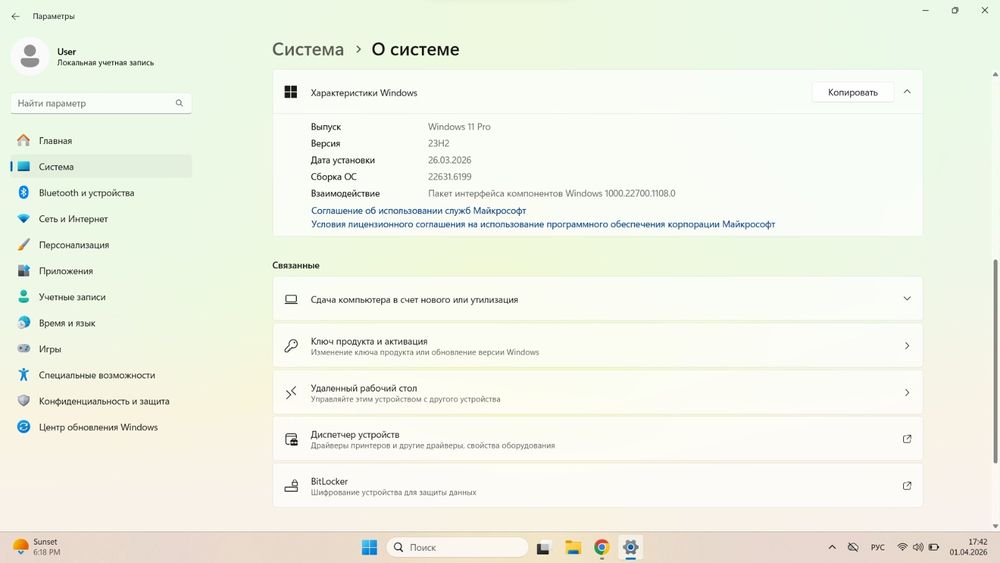Show hidden tray icons chevron
This screenshot has width=1000, height=563.
(832, 547)
